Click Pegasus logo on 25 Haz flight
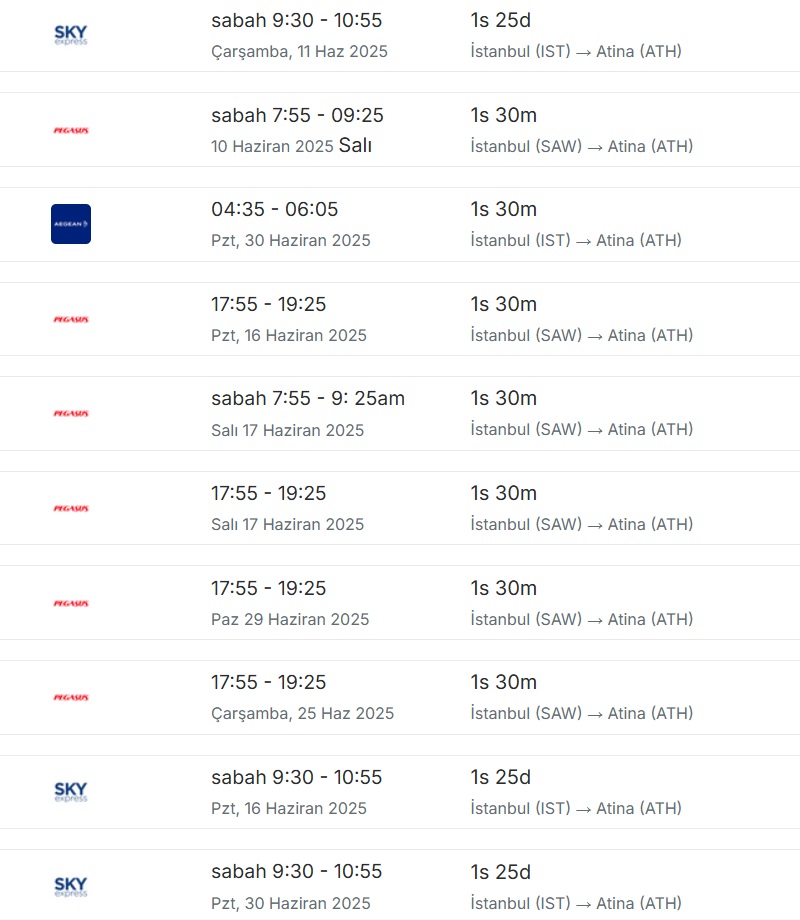Viewport: 800px width, 920px height. (71, 697)
